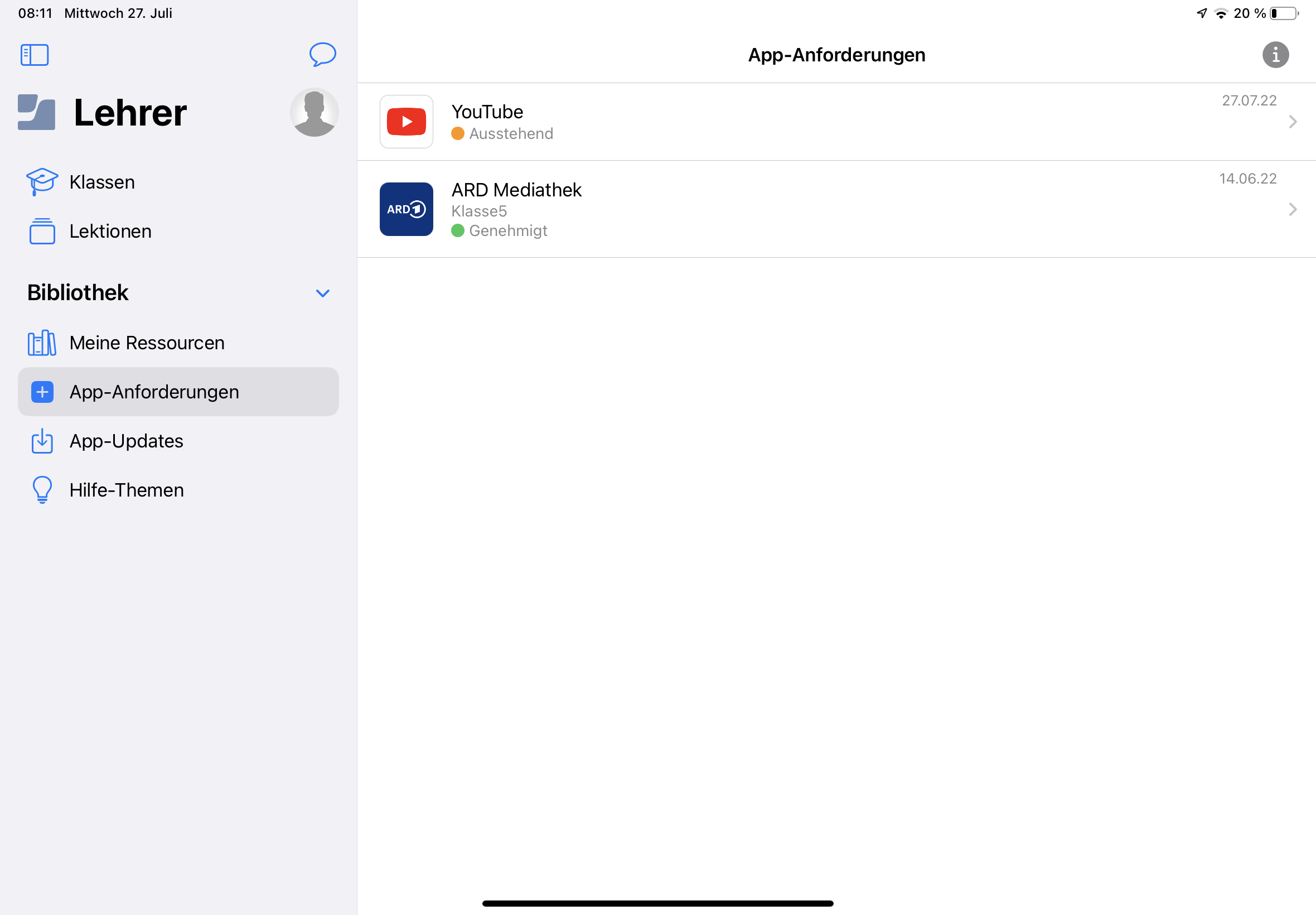Click the Genehmigt status label

click(x=508, y=231)
